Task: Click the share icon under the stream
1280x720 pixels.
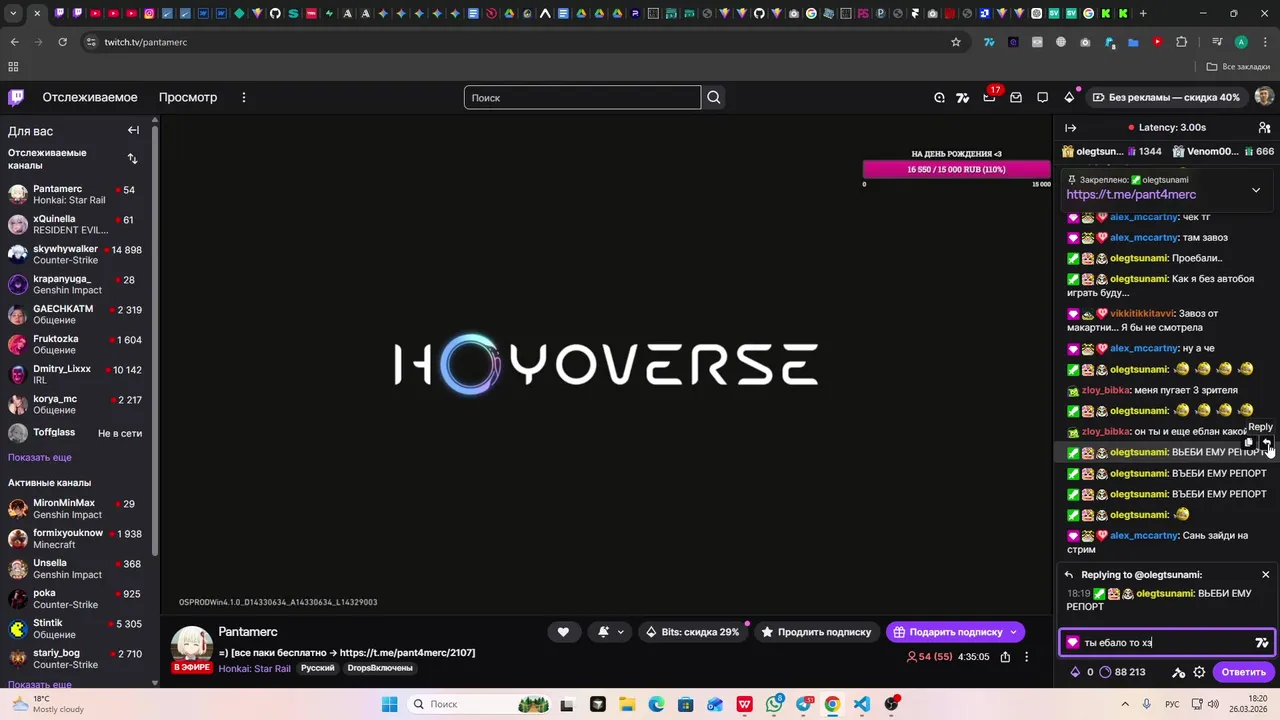Action: pyautogui.click(x=1005, y=657)
